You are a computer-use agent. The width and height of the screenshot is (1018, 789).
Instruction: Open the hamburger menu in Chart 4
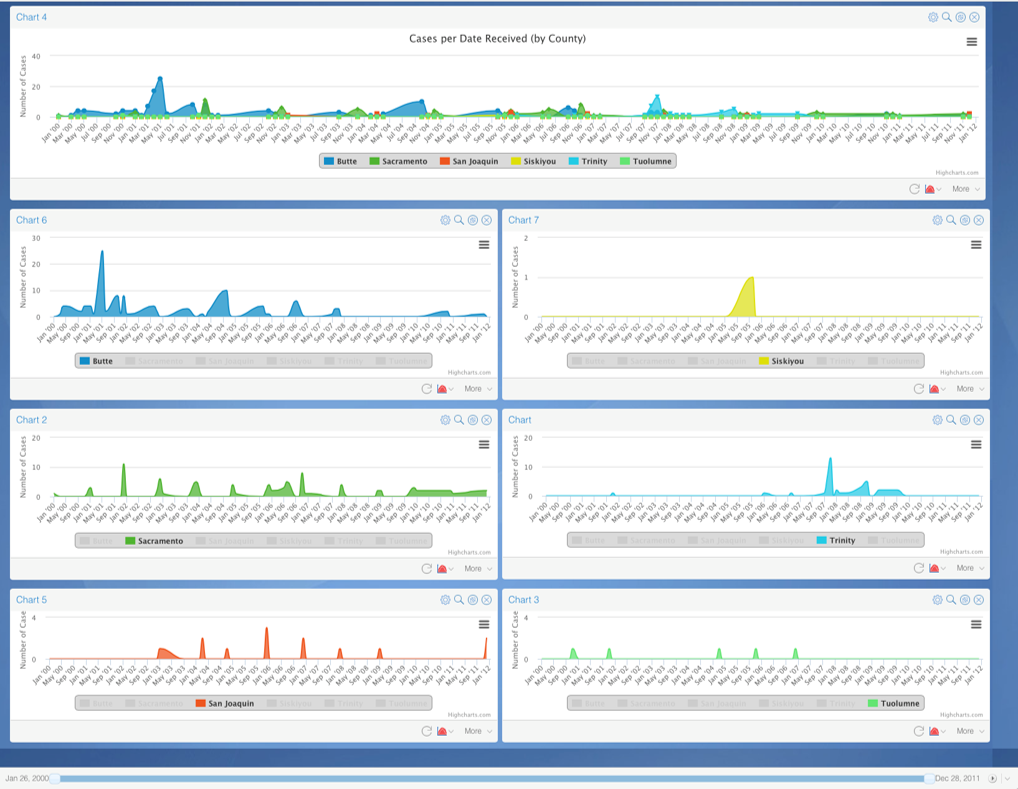[971, 42]
